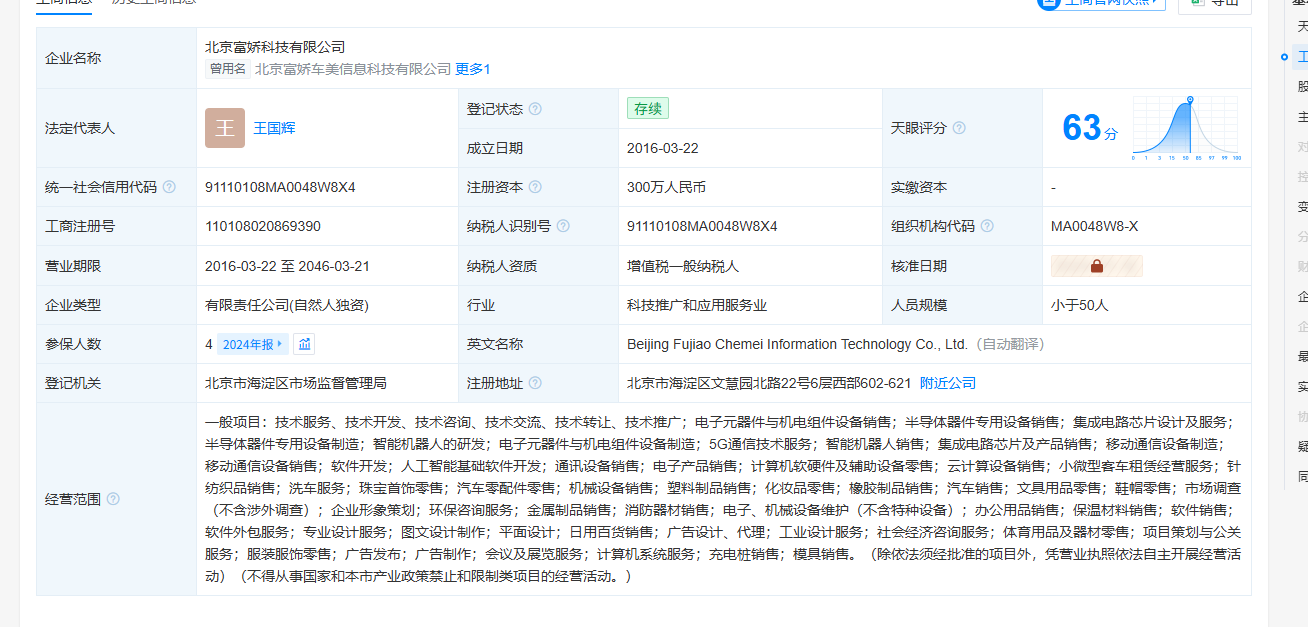This screenshot has height=627, width=1308.
Task: Click the question mark next to 天眼评分
Action: click(959, 128)
